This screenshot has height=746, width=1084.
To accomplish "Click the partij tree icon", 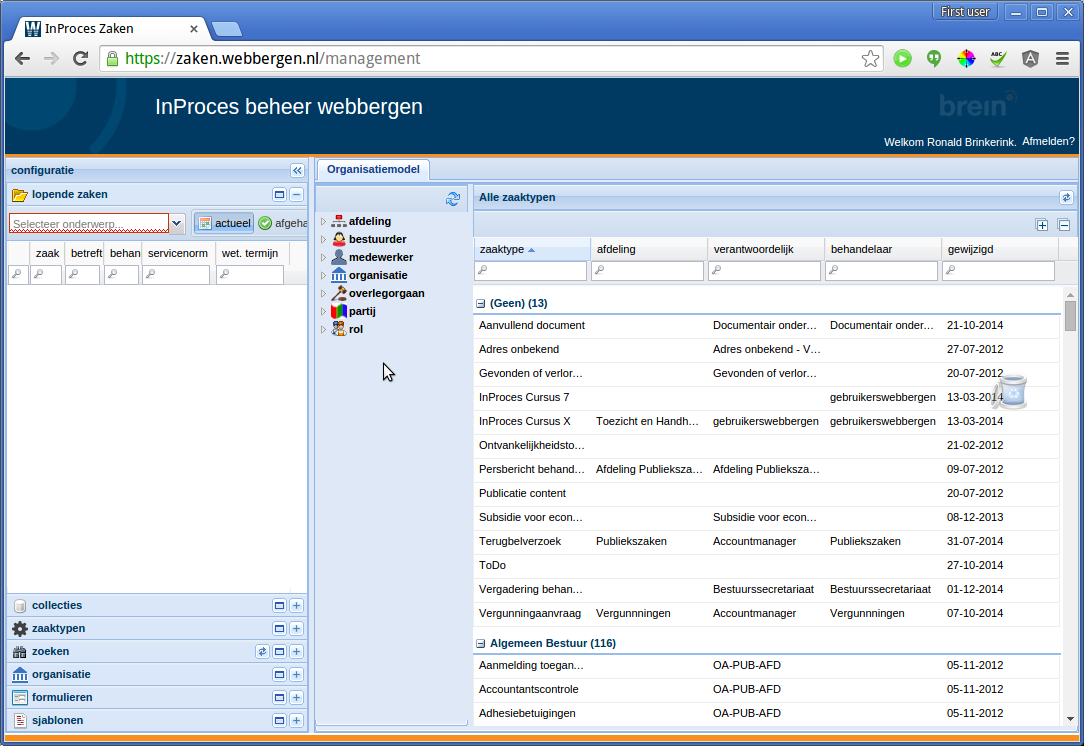I will (x=339, y=311).
